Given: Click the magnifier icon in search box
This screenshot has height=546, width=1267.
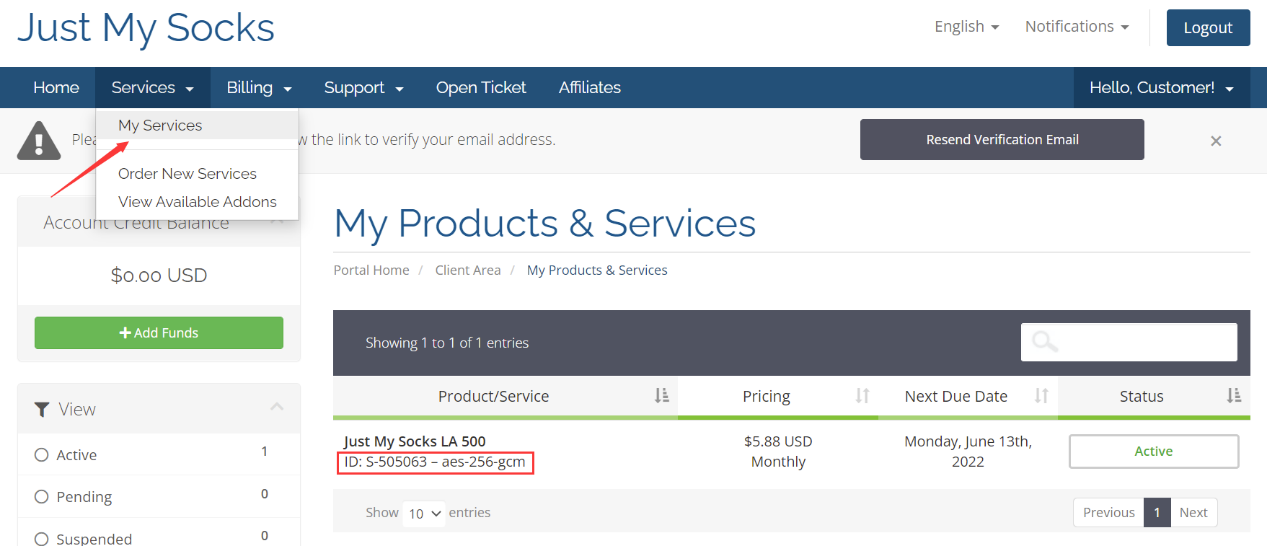Looking at the screenshot, I should [1045, 342].
